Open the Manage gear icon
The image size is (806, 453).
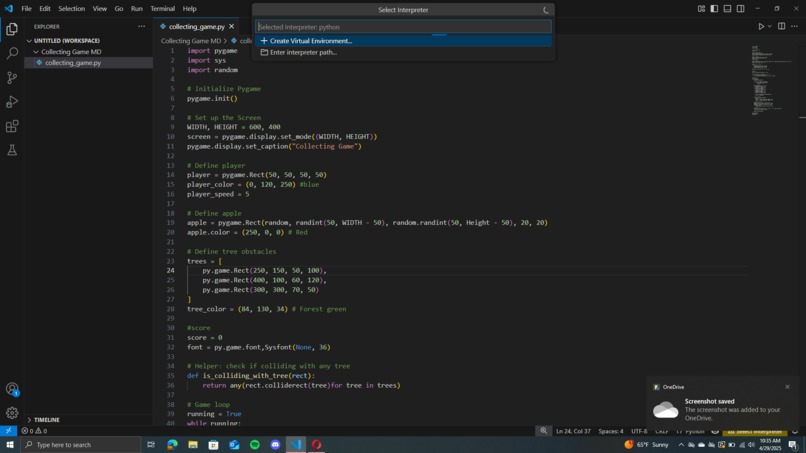12,413
